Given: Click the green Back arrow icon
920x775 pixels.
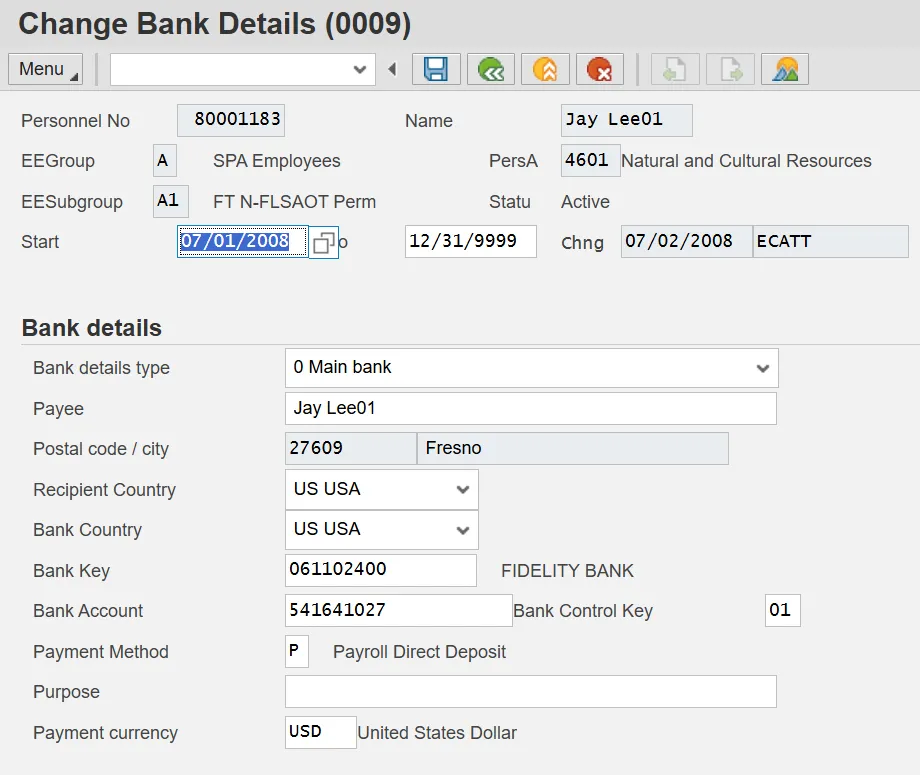Looking at the screenshot, I should click(x=490, y=69).
